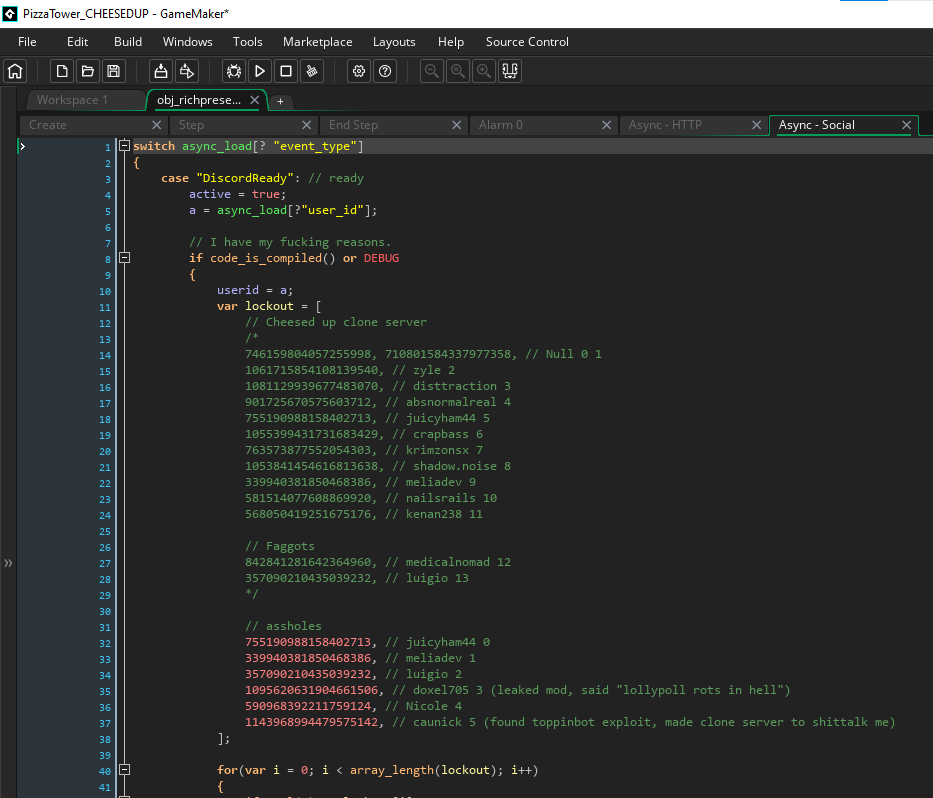This screenshot has width=933, height=798.
Task: Click the "userid" variable on line 10
Action: 238,290
